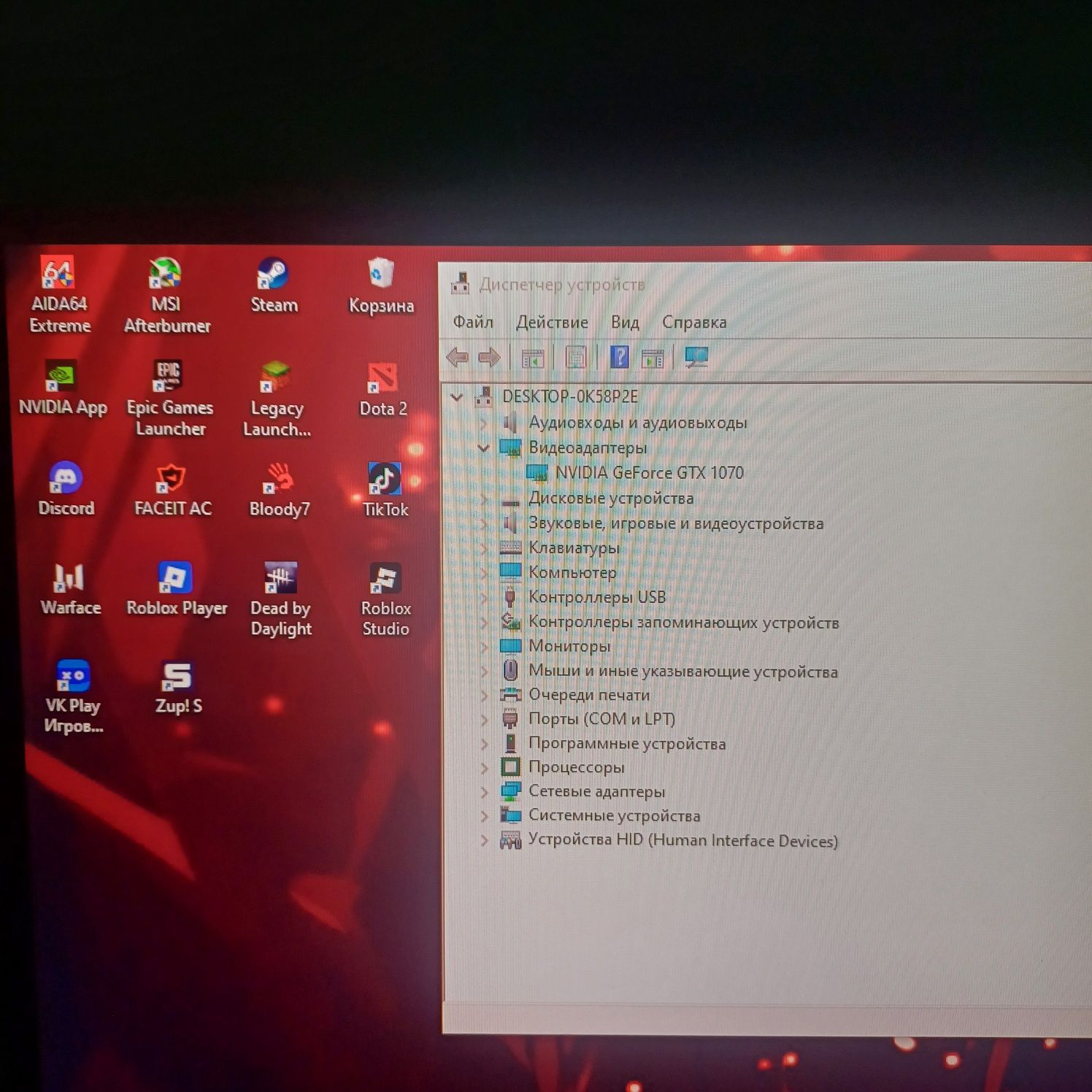The height and width of the screenshot is (1092, 1092).
Task: Open the Файл menu
Action: 473,322
